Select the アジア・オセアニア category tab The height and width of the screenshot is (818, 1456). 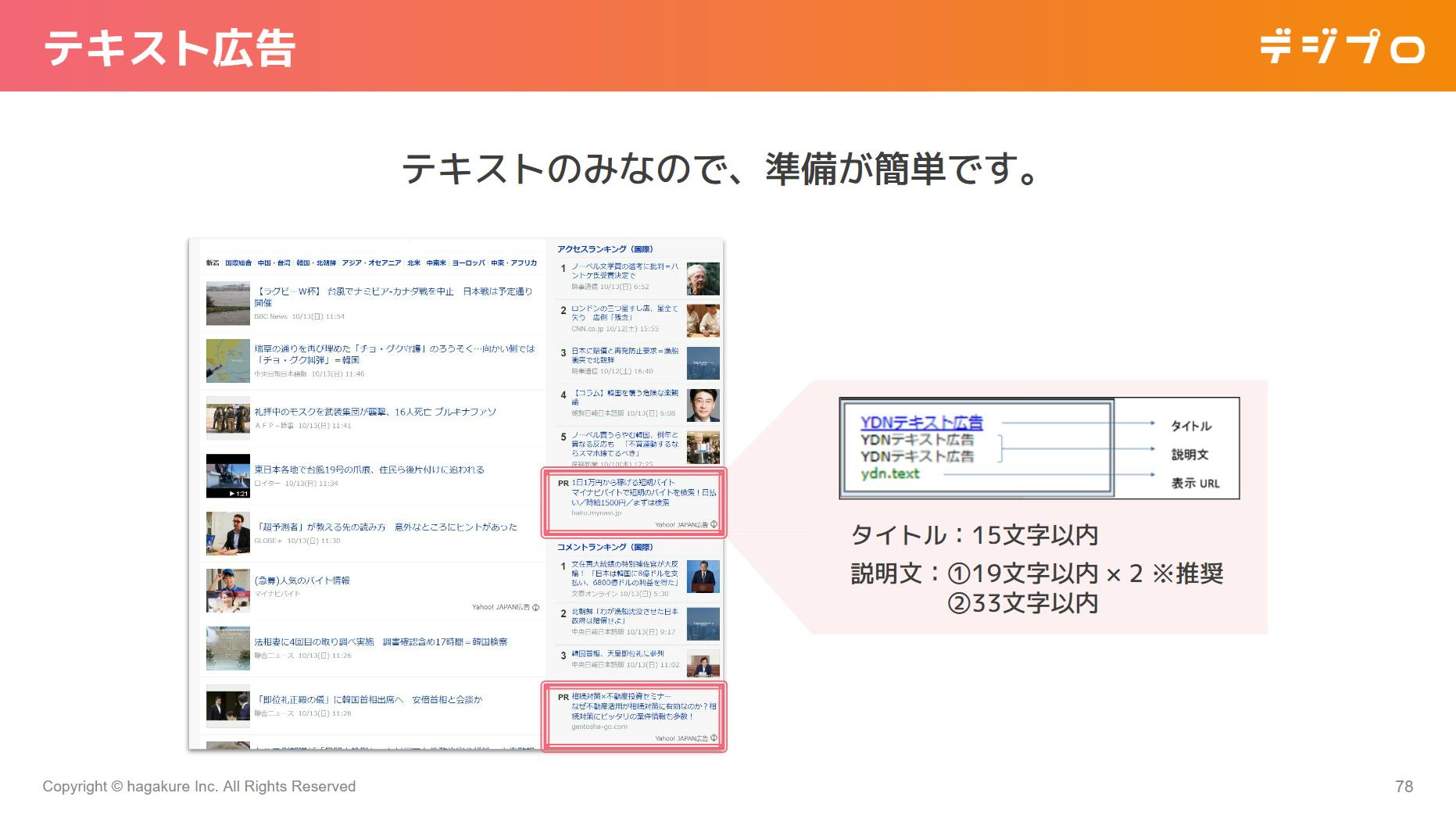pos(370,263)
